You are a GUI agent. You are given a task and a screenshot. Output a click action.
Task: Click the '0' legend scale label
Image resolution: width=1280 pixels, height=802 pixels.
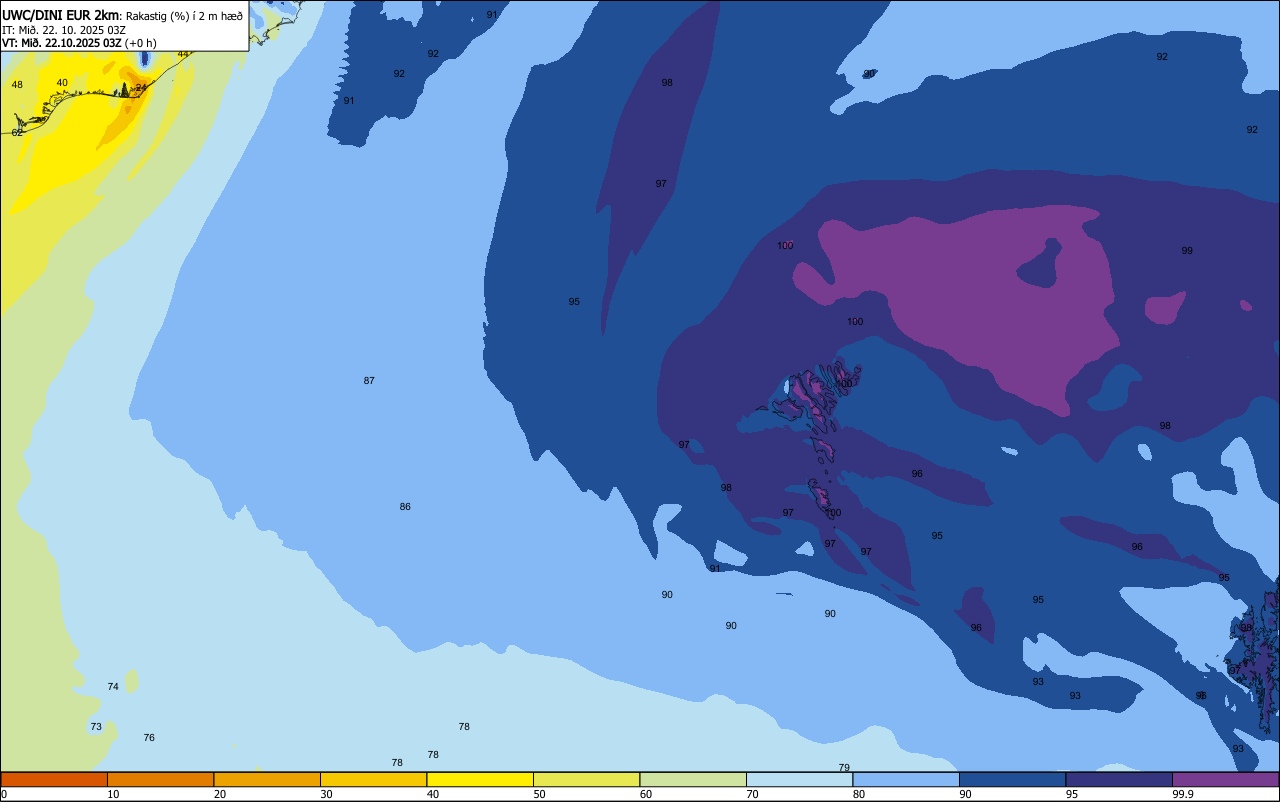pyautogui.click(x=4, y=794)
